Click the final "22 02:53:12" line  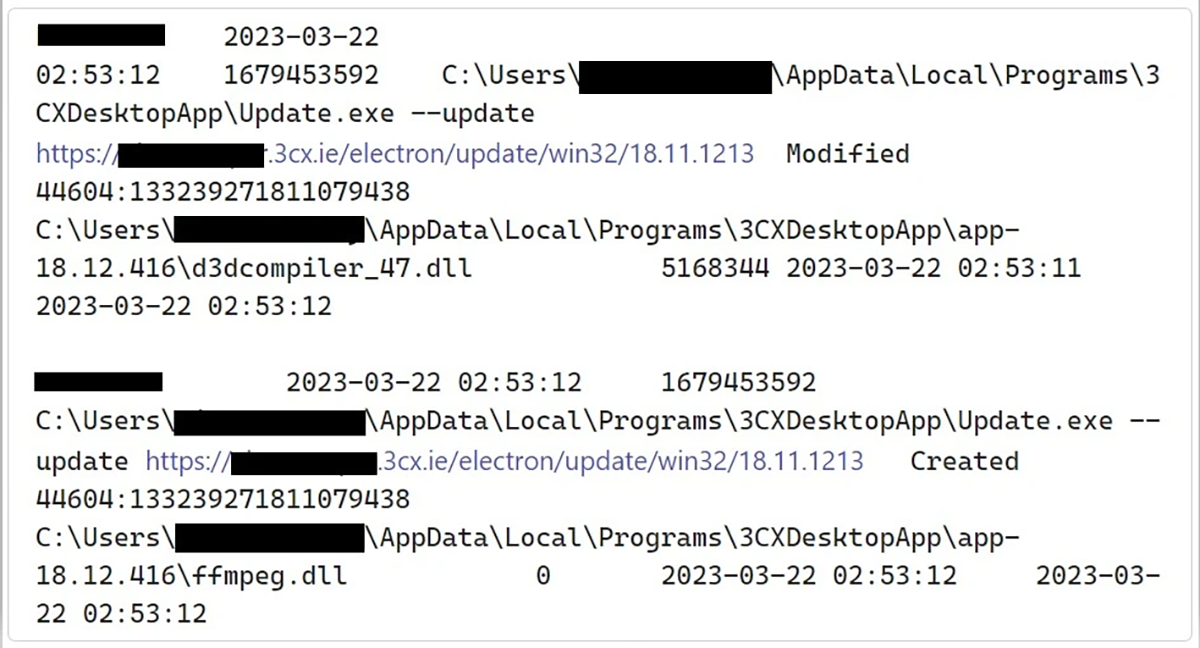(x=121, y=613)
